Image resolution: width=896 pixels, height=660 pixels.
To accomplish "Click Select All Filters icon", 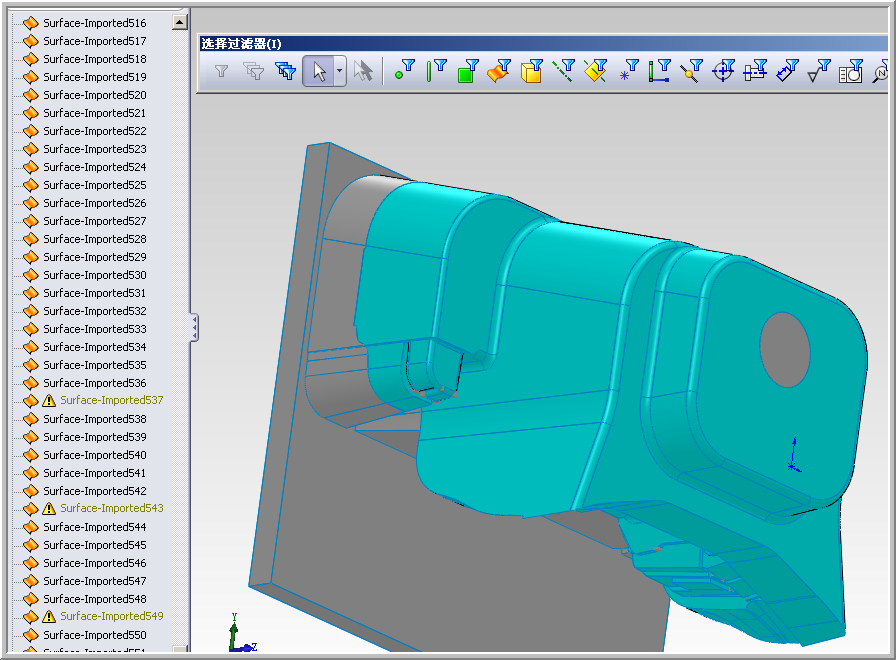I will (x=285, y=71).
